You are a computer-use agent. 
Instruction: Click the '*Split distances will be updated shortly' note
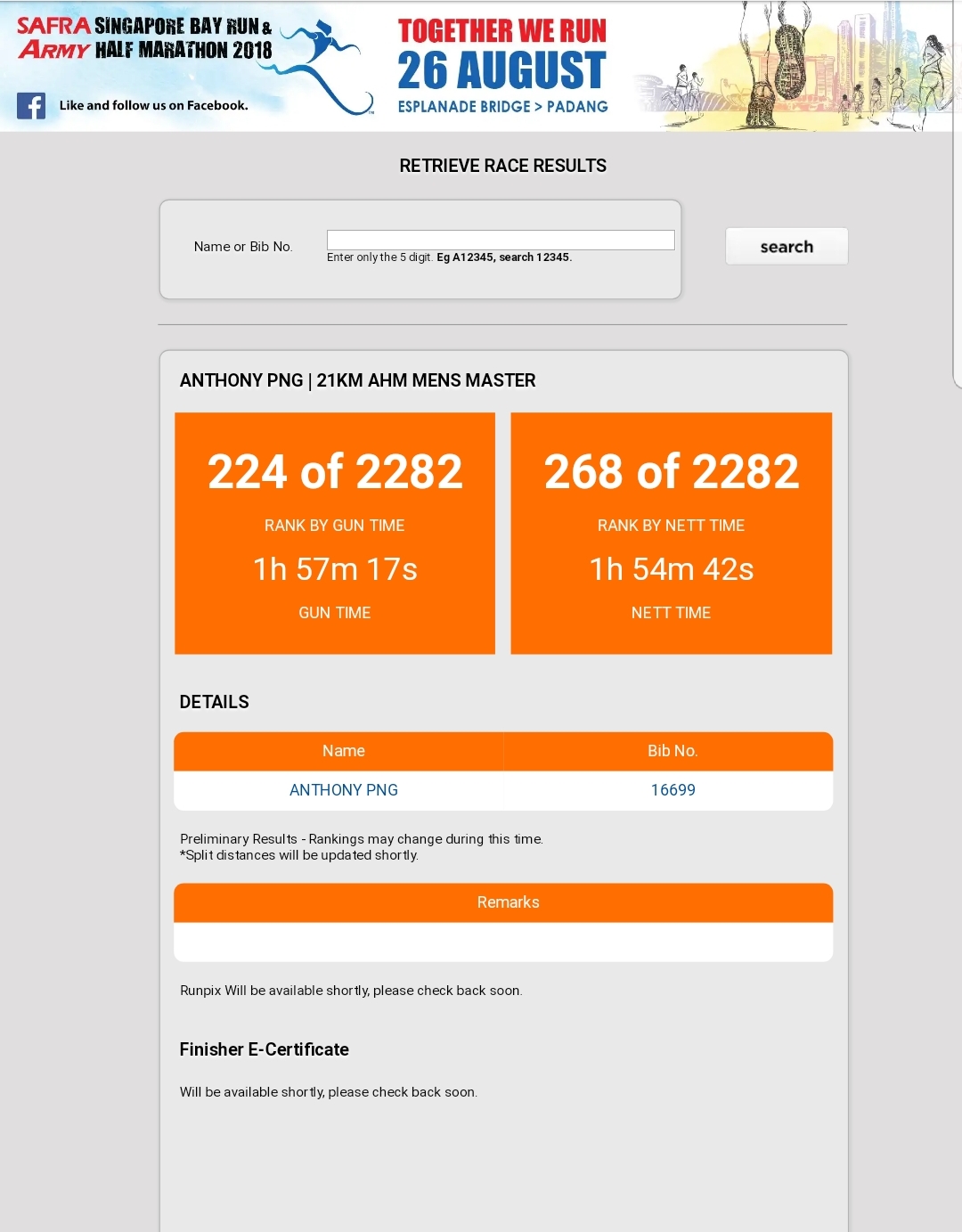(x=299, y=855)
